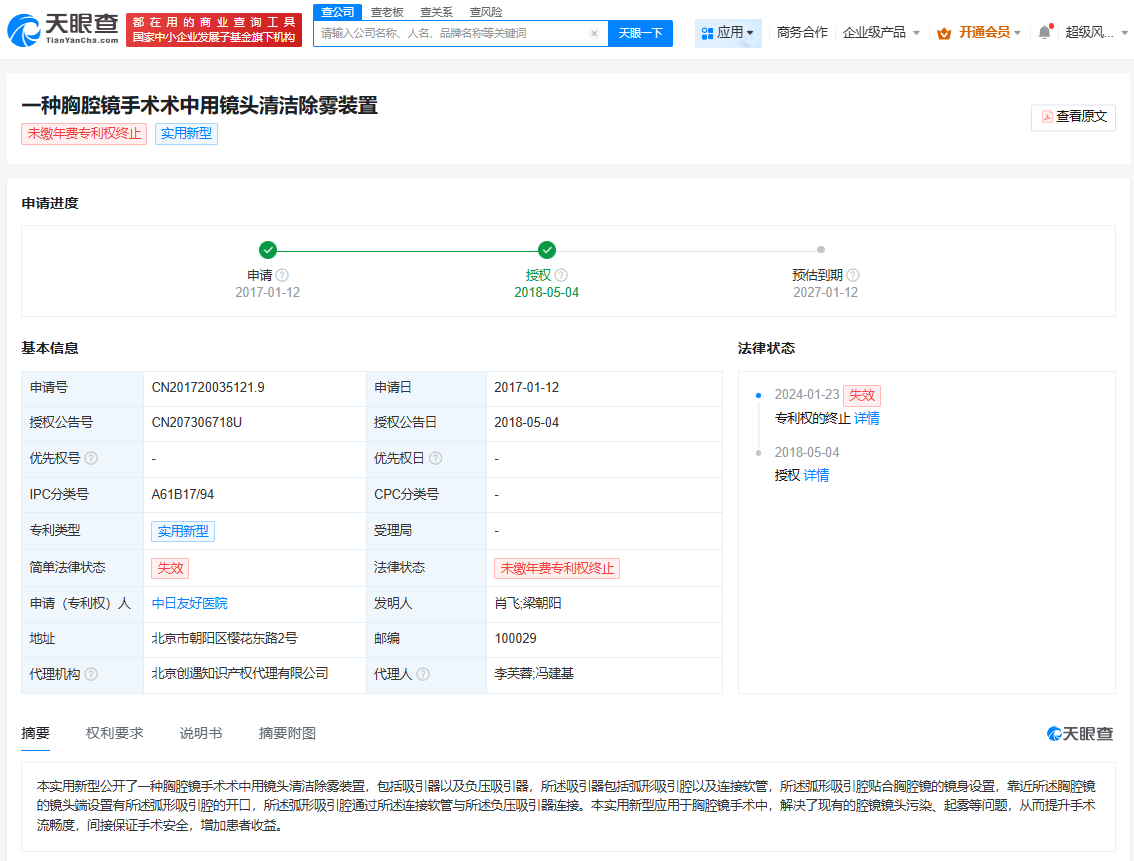Click the green 授权 node on the timeline
The image size is (1134, 861).
546,250
